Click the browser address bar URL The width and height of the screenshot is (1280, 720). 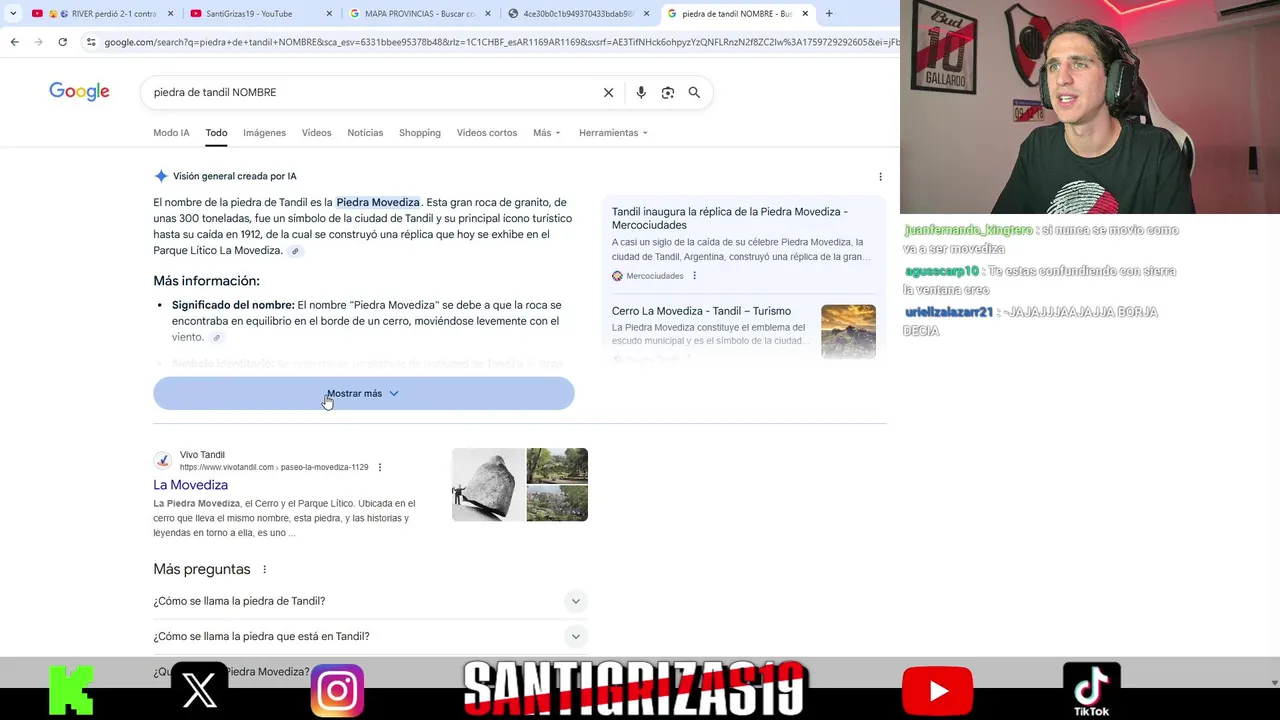(x=500, y=42)
